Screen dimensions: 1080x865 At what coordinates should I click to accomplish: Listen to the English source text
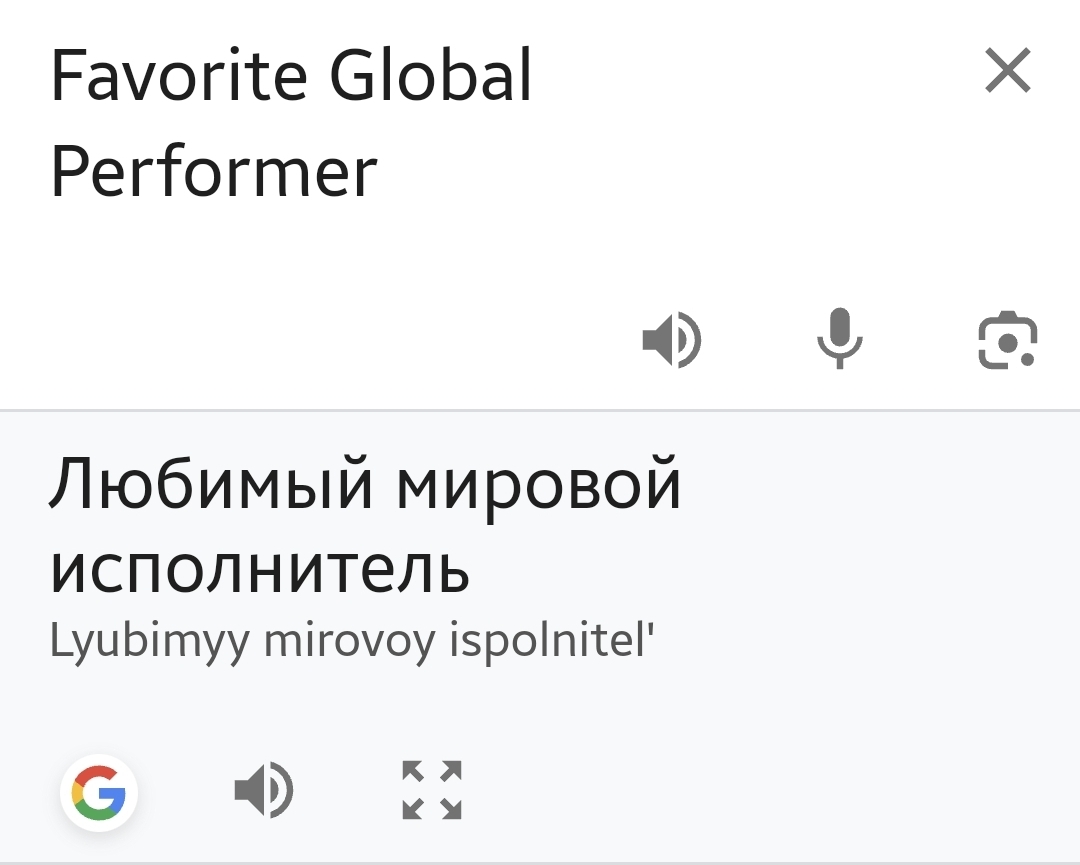(x=672, y=339)
